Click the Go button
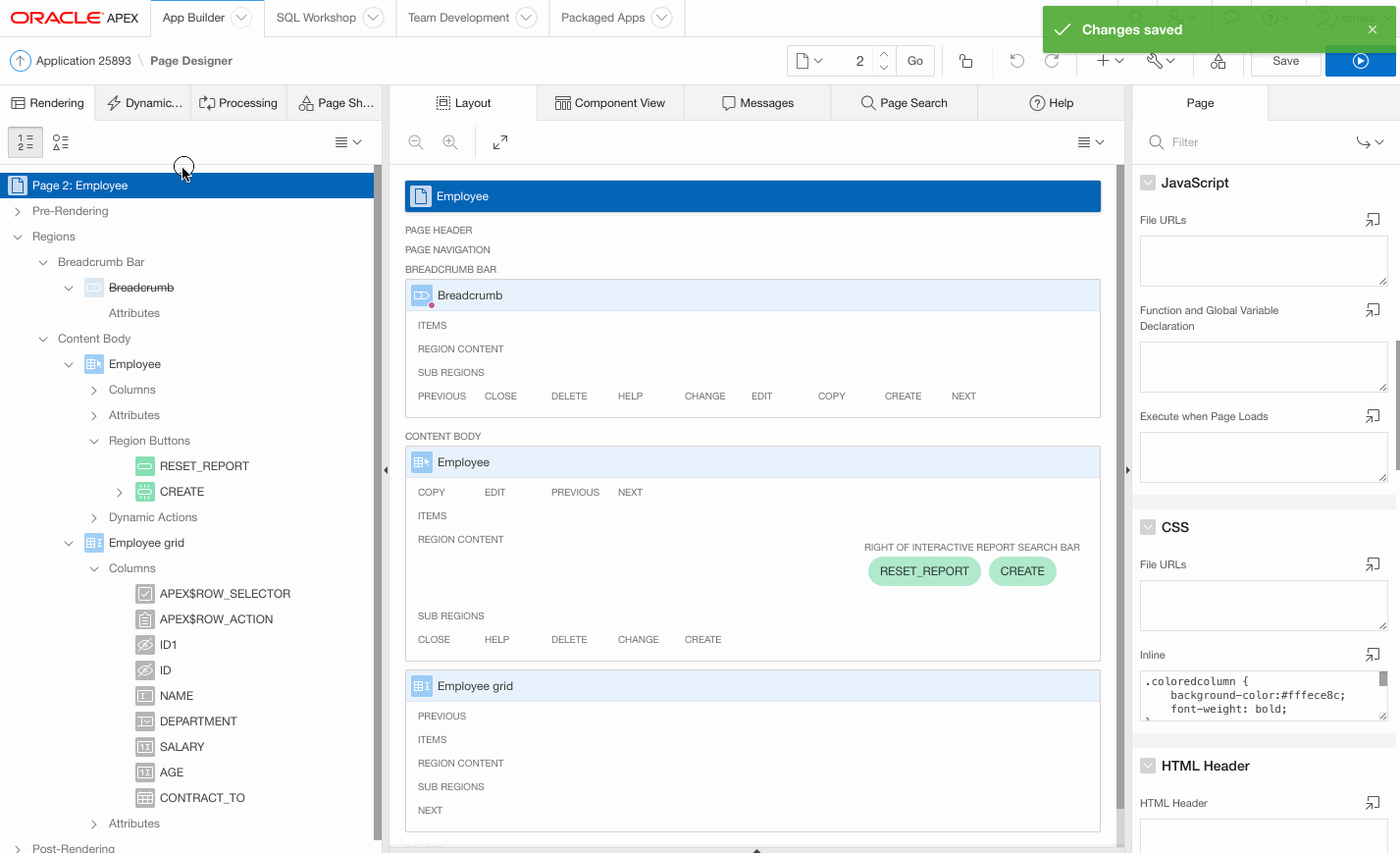 click(x=914, y=61)
